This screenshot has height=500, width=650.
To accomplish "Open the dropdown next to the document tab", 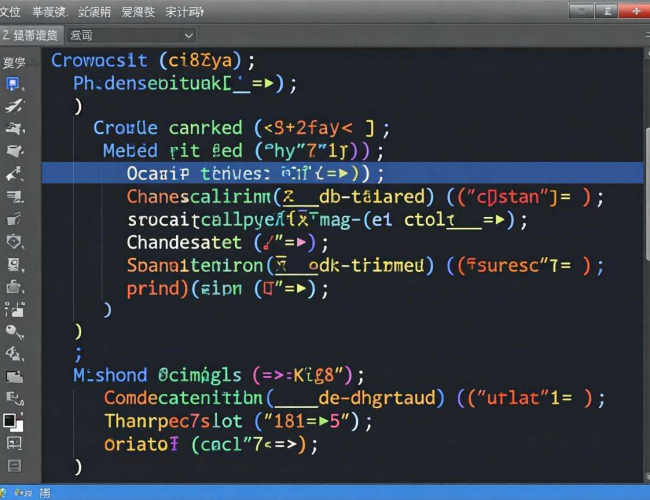I will coord(189,35).
